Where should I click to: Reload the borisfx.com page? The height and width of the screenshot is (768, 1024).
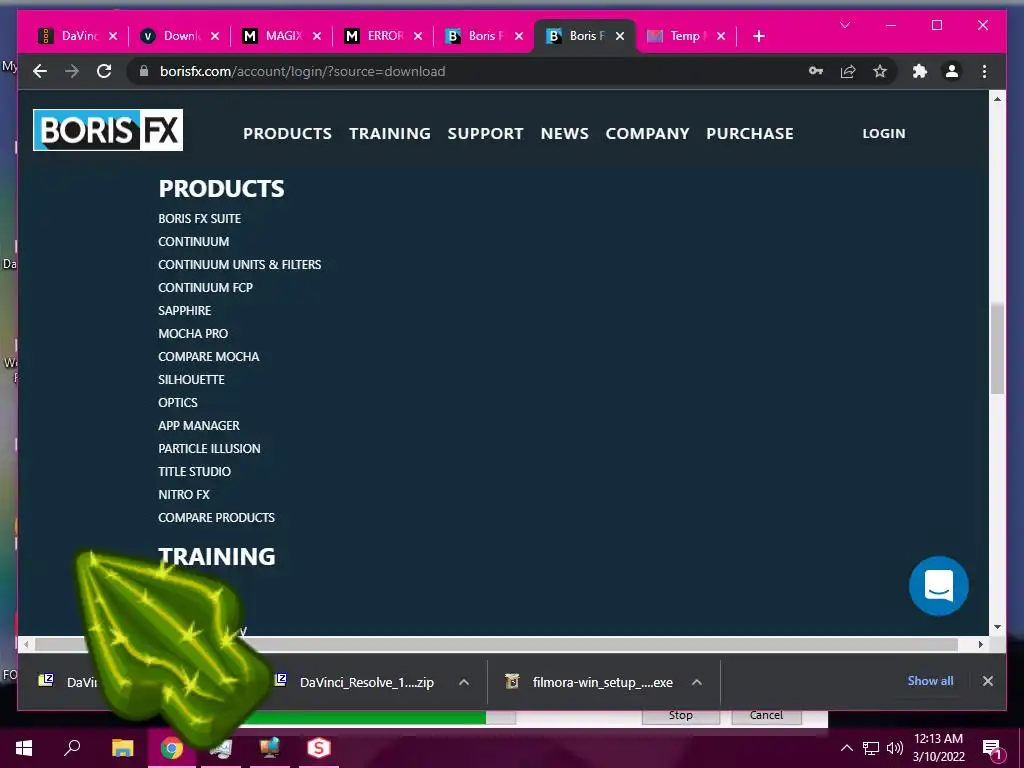[104, 71]
